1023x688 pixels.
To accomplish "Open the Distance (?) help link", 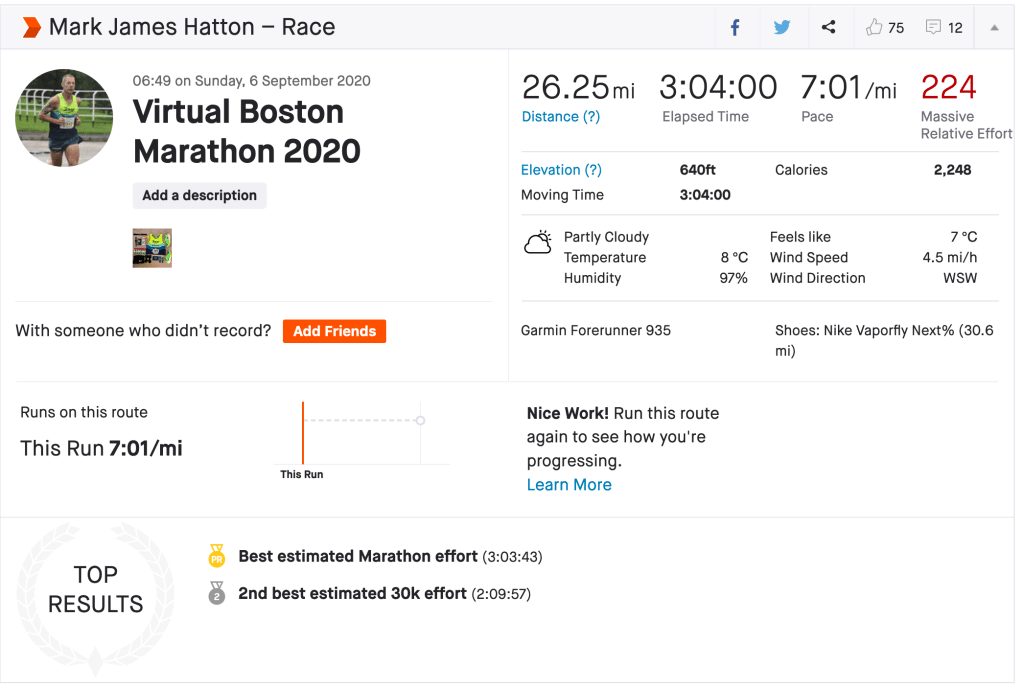I will click(561, 116).
